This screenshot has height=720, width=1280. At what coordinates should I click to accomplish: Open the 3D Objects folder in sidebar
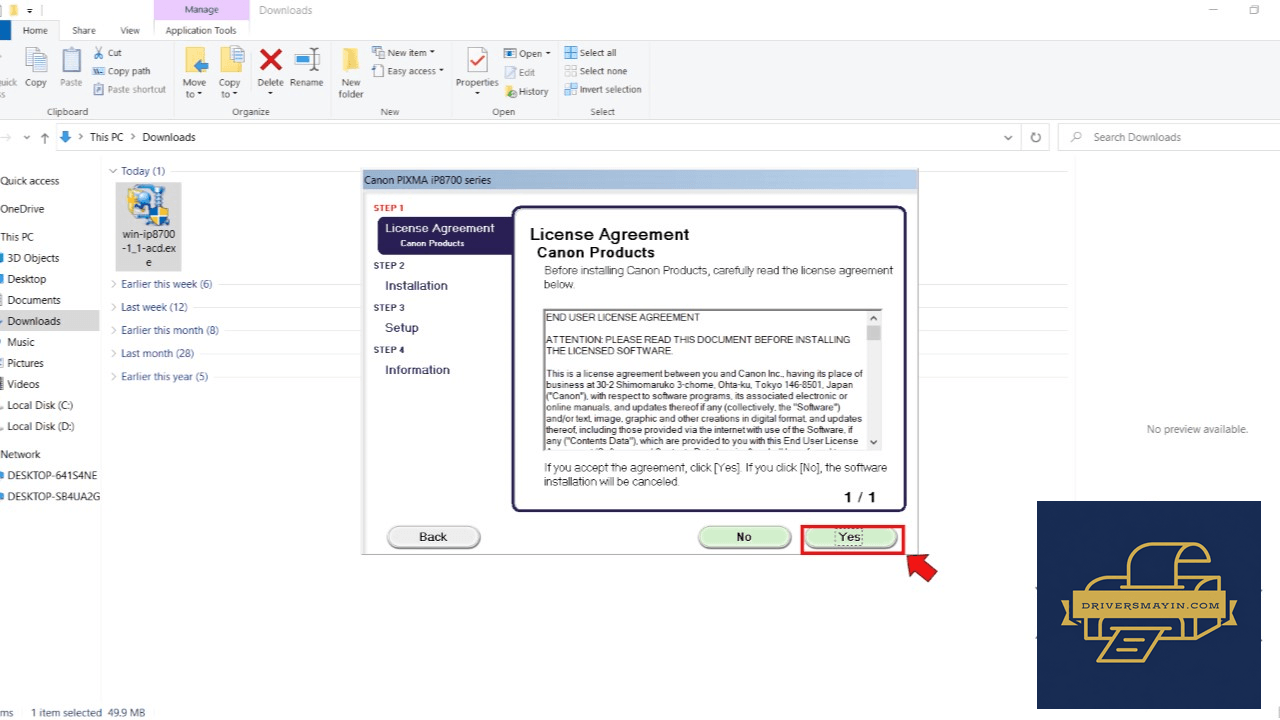click(x=33, y=258)
